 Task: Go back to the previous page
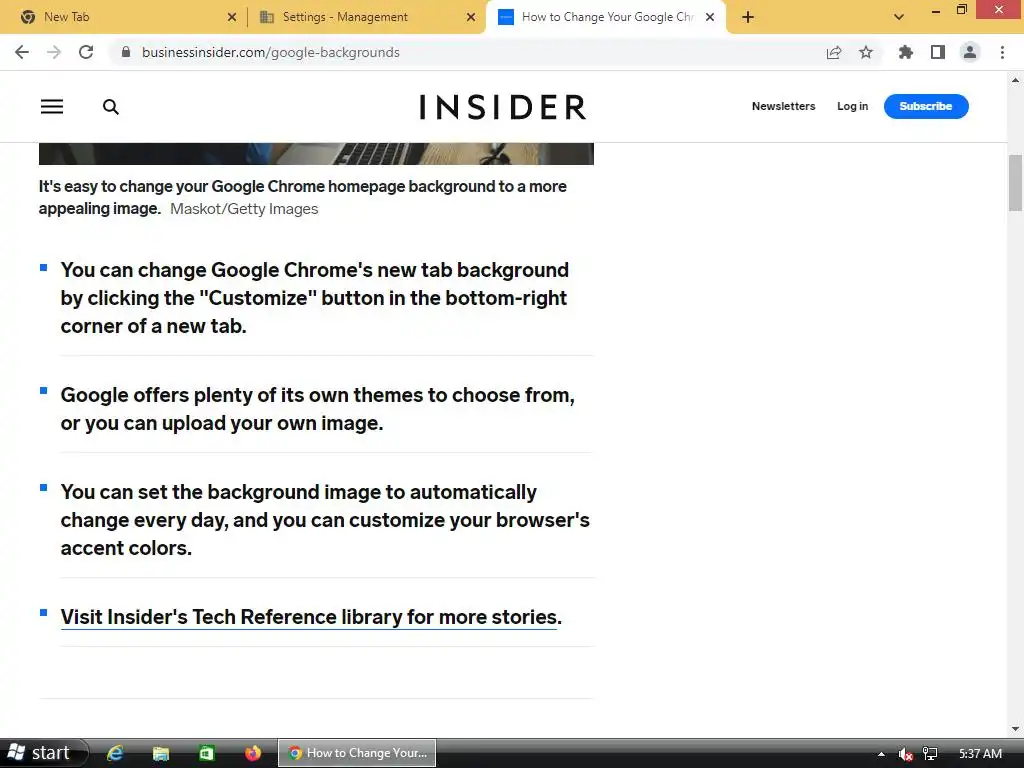pos(22,52)
